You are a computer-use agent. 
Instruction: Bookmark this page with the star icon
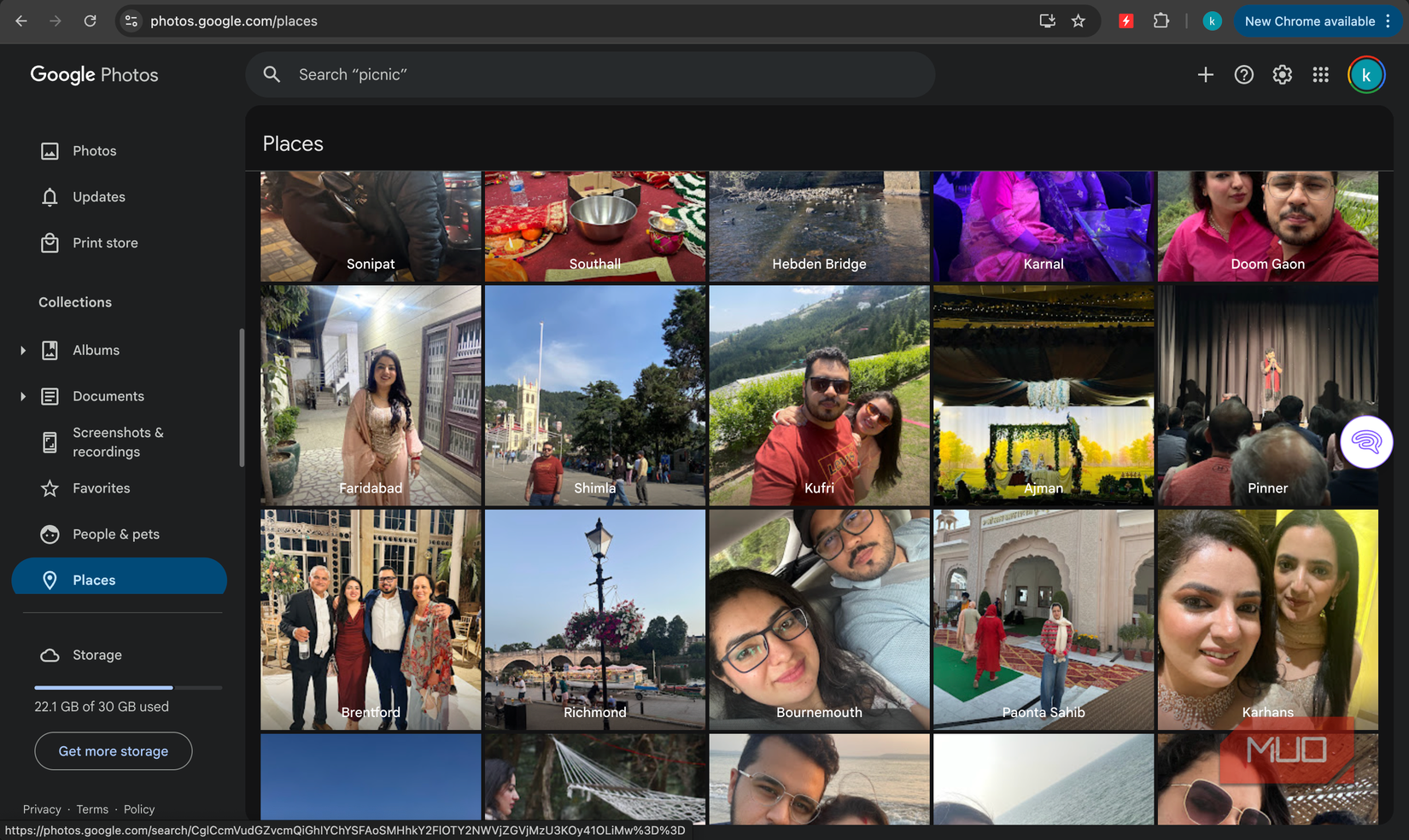1079,21
